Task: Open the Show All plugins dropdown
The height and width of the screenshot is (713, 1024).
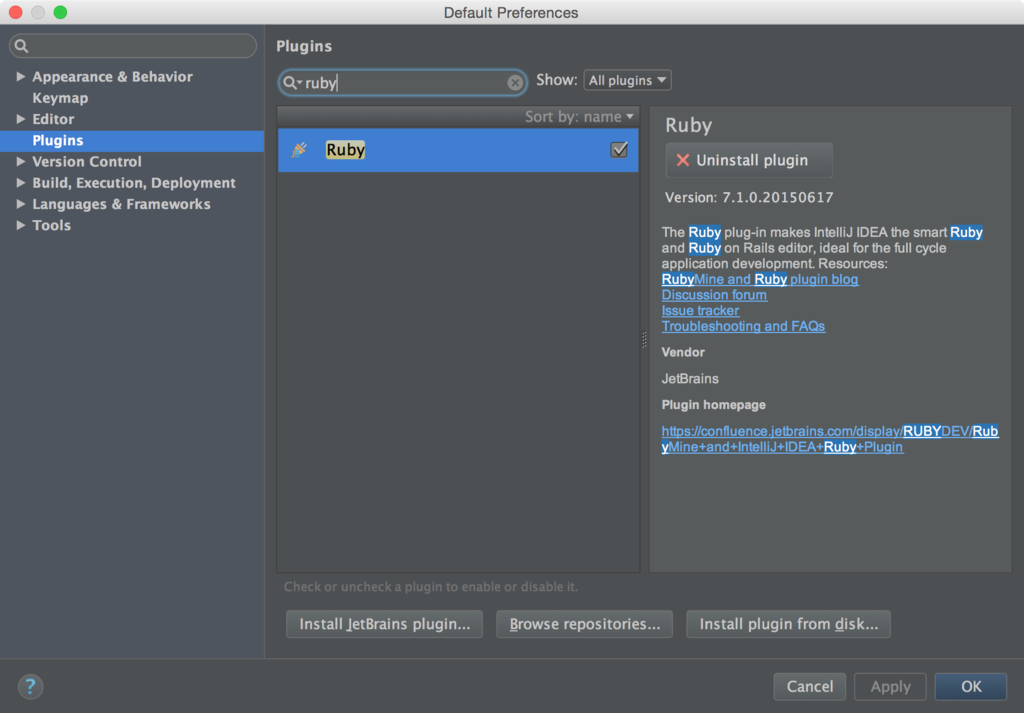Action: [x=627, y=80]
